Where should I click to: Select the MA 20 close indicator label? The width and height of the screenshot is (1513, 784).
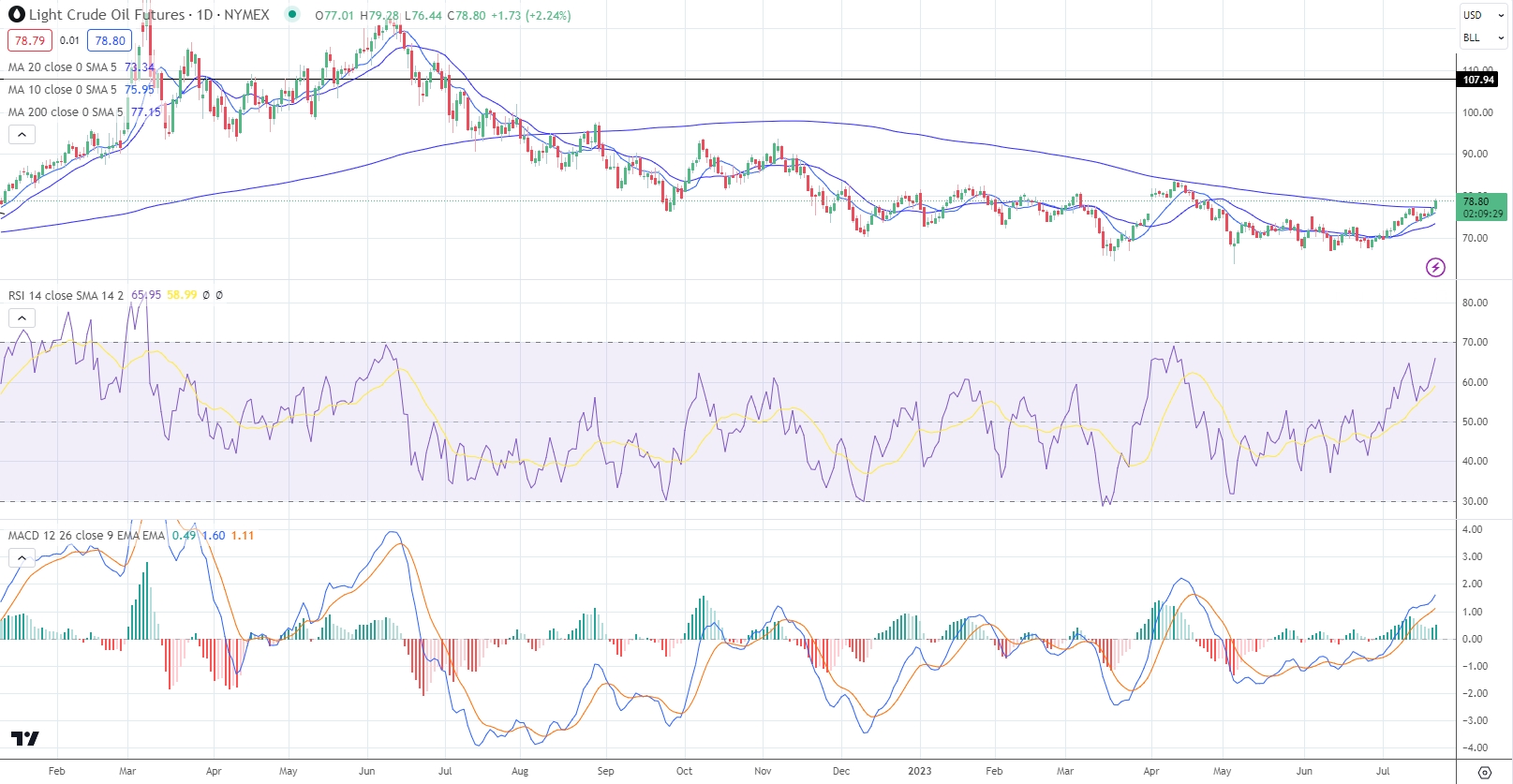(62, 67)
